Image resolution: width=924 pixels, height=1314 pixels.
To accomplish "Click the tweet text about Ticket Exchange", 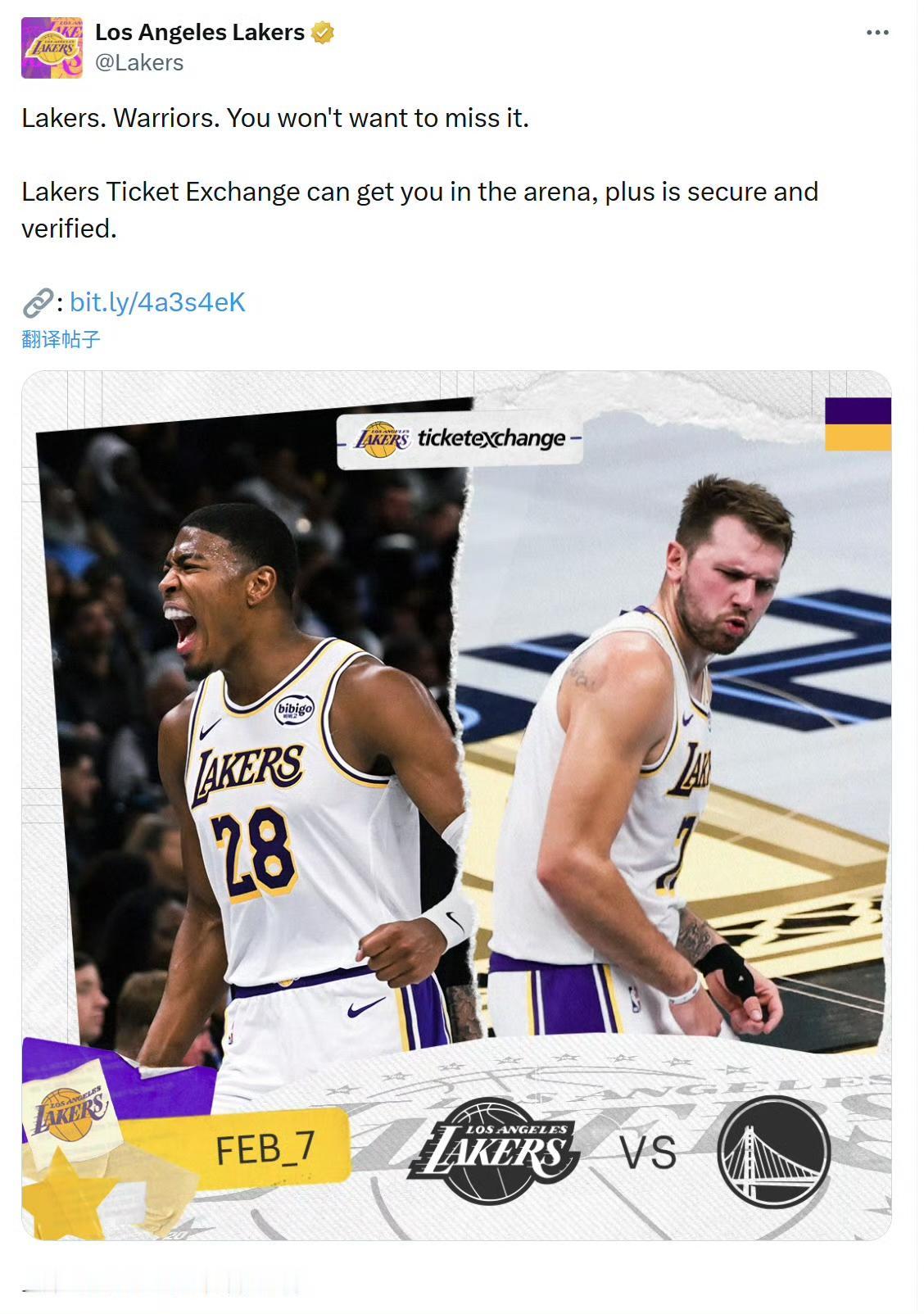I will pos(419,210).
